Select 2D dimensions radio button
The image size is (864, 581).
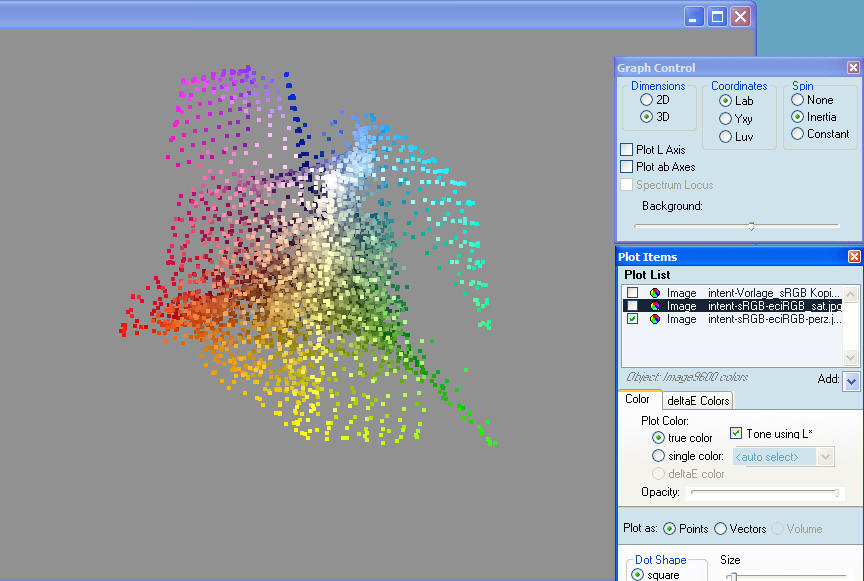click(x=646, y=100)
